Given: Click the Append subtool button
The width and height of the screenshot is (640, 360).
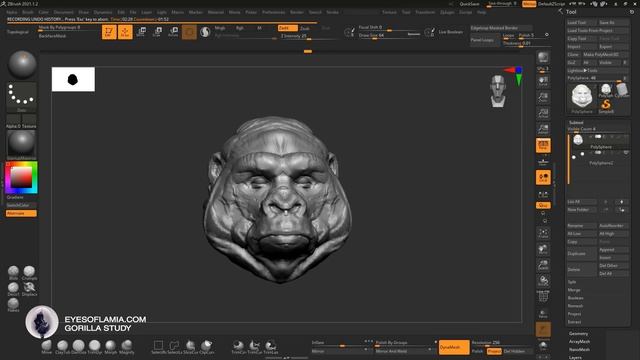Looking at the screenshot, I should coord(613,249).
